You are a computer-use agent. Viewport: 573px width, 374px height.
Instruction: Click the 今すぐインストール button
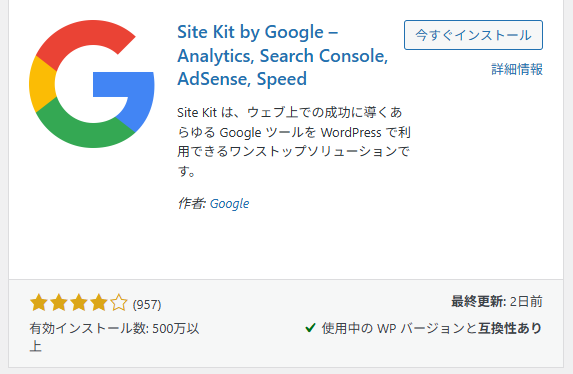click(x=473, y=35)
